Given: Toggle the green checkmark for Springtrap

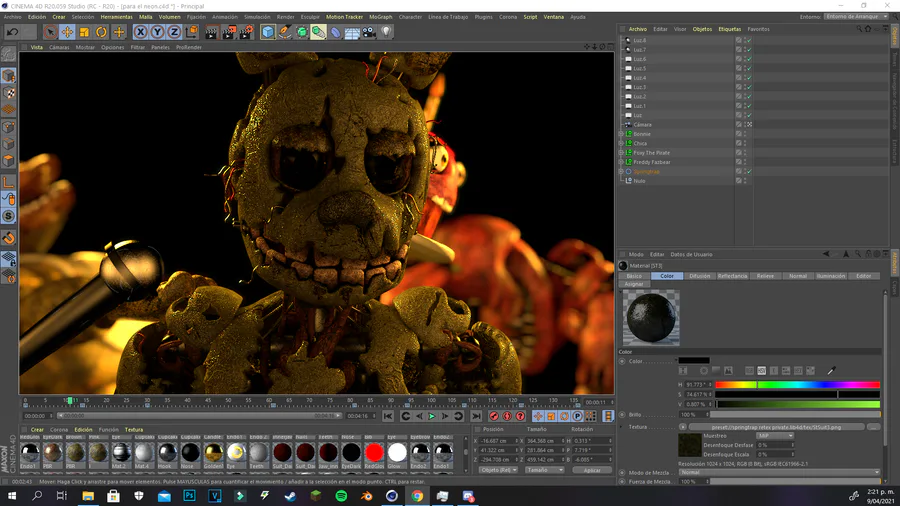Looking at the screenshot, I should tap(748, 171).
